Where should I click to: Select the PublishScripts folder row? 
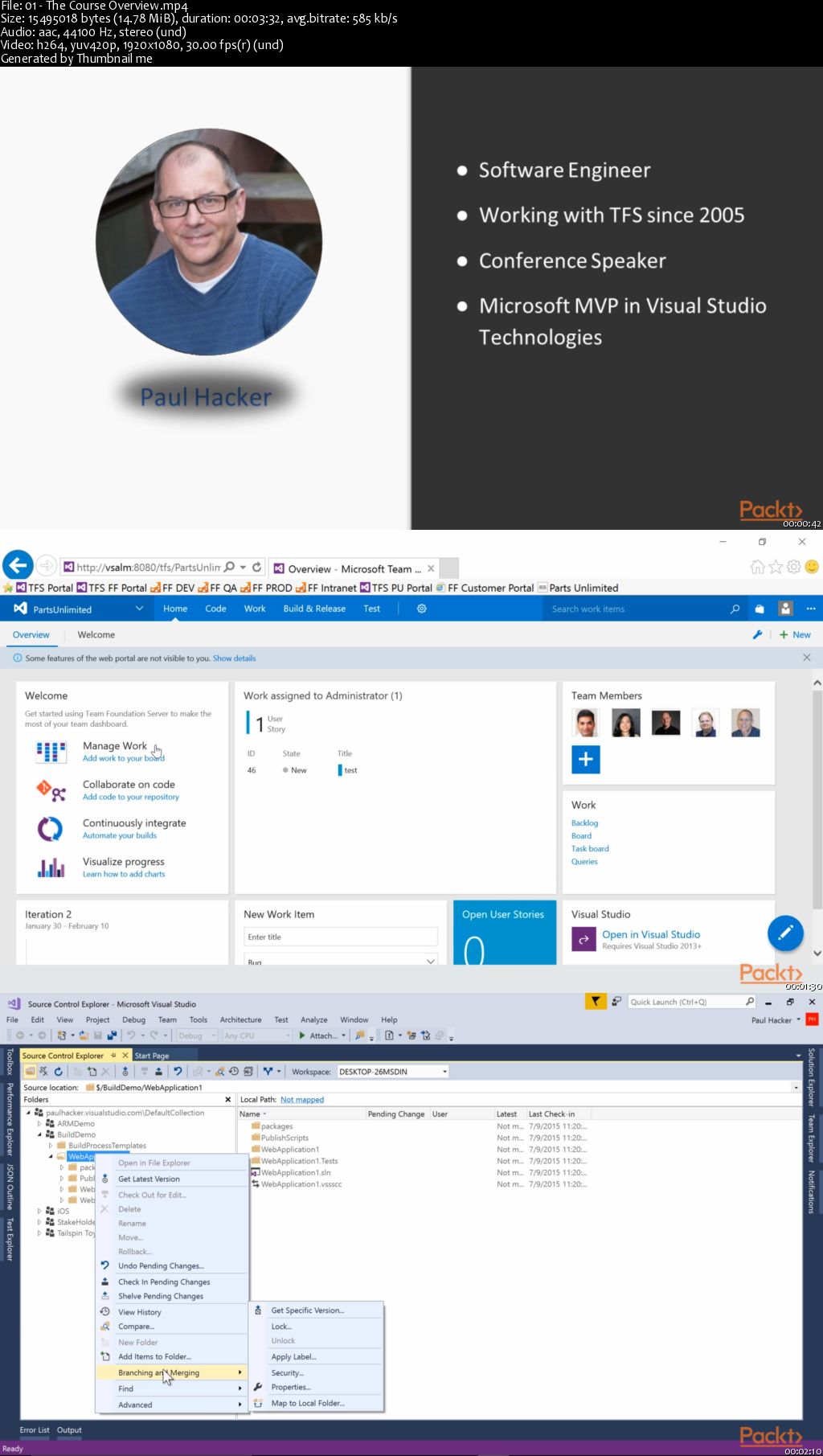284,1138
